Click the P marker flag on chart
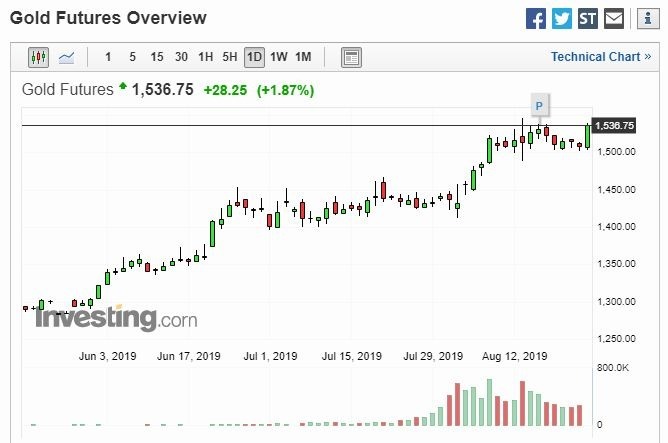The width and height of the screenshot is (668, 443). 539,106
